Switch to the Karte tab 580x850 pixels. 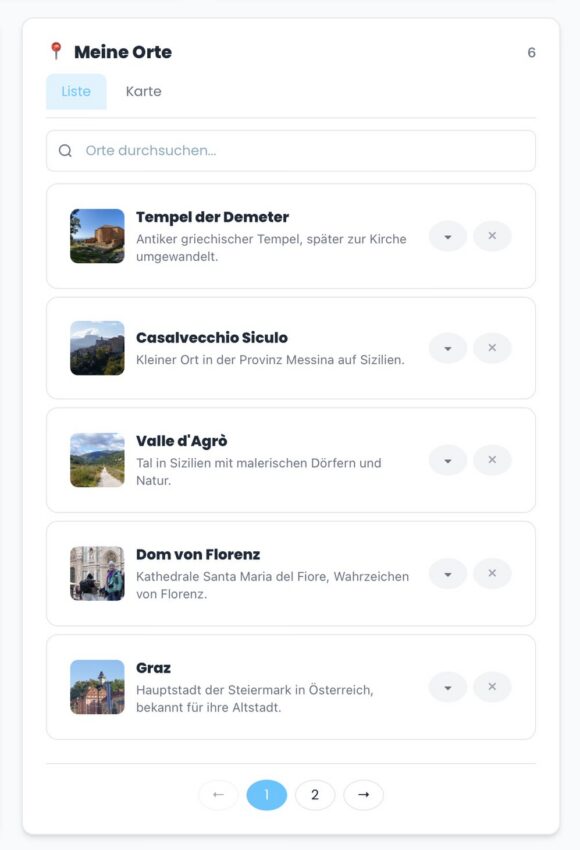tap(143, 91)
